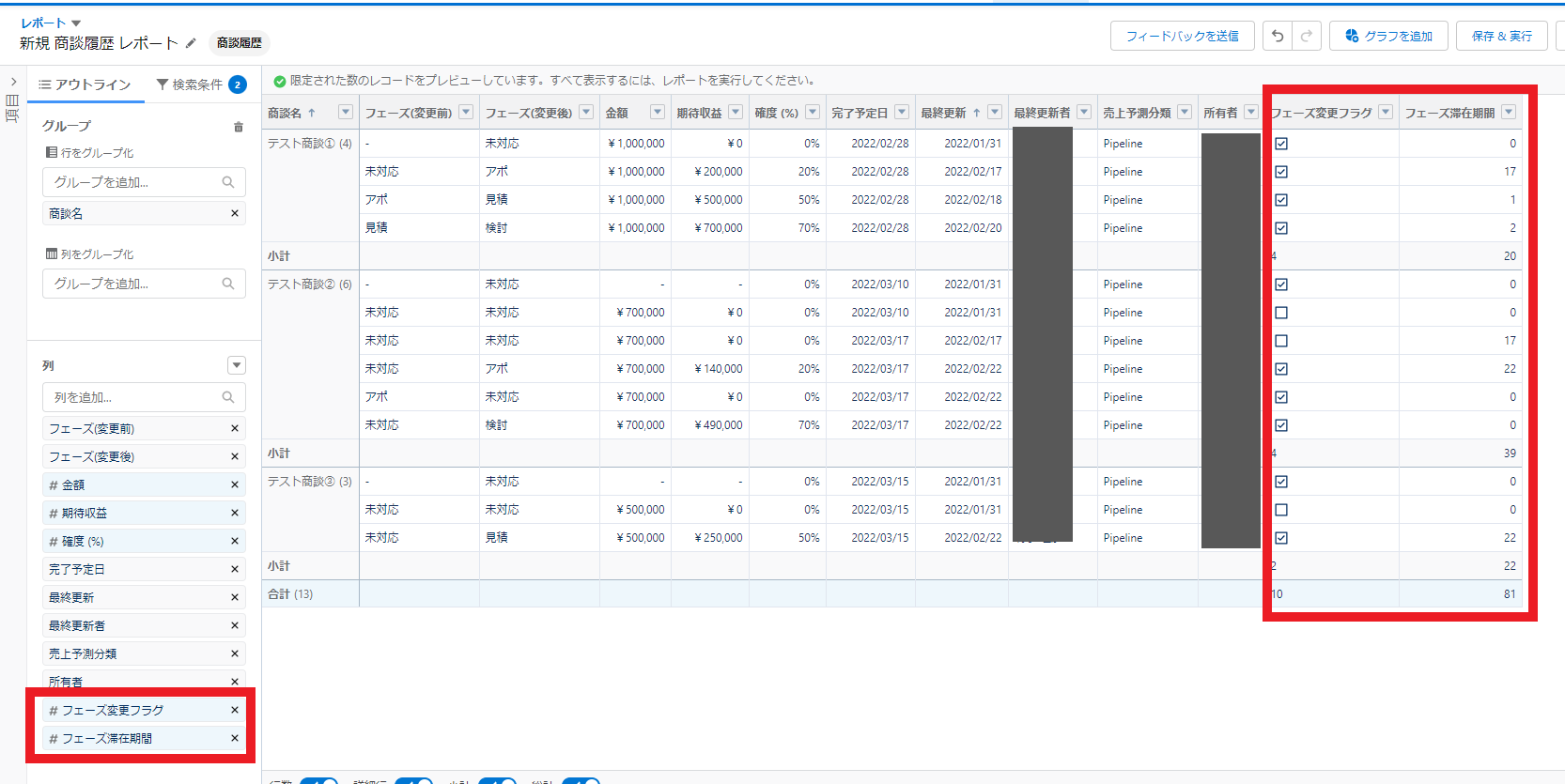The height and width of the screenshot is (784, 1565).
Task: Click the 列を追加 input field
Action: pos(144,397)
